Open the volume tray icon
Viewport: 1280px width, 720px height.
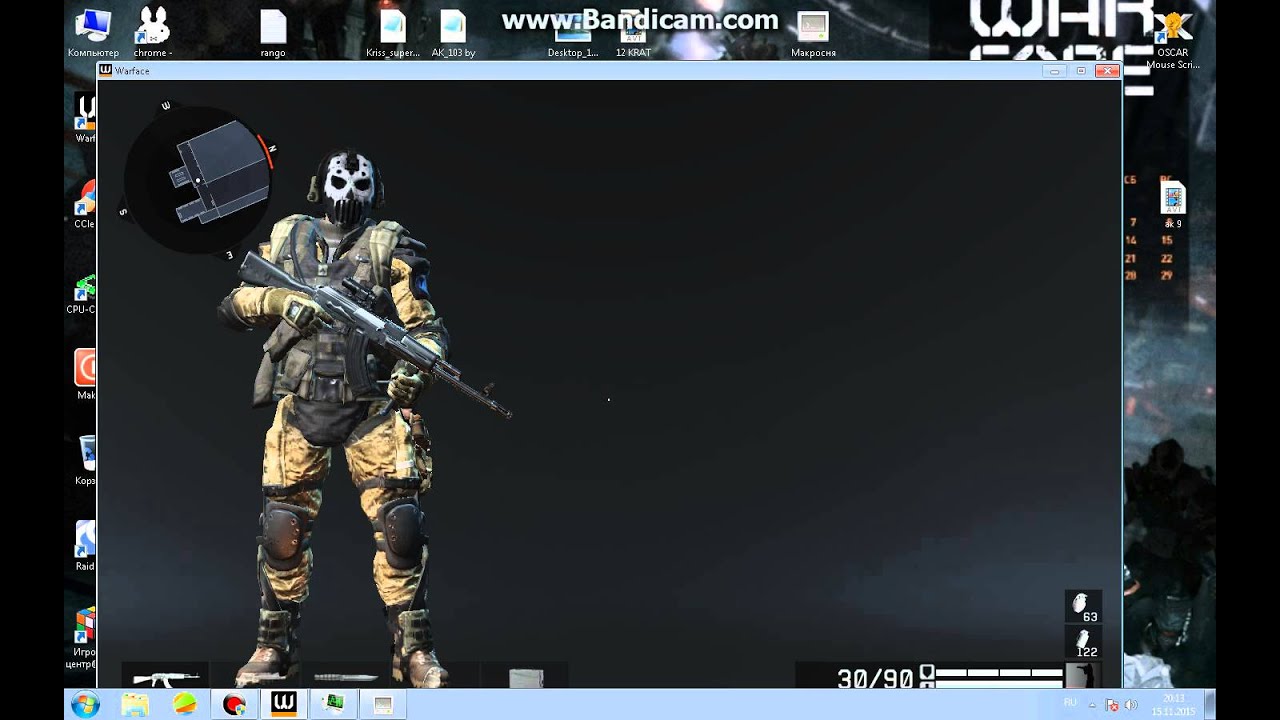coord(1132,704)
